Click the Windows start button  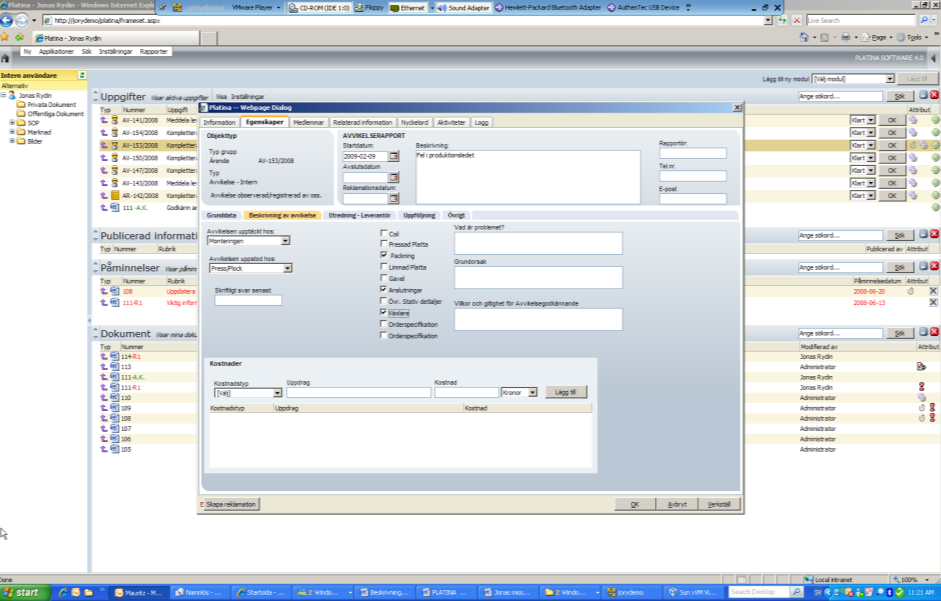tap(22, 593)
